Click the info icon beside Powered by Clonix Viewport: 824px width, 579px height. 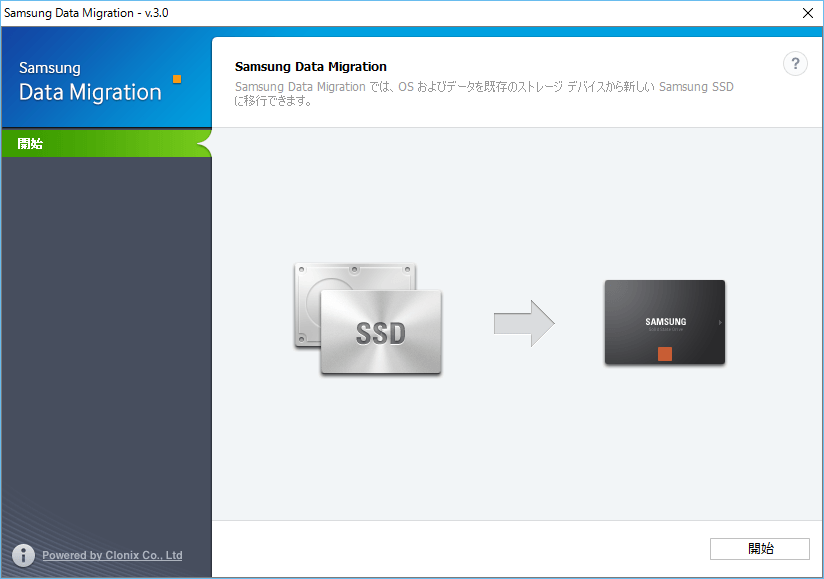[x=22, y=555]
